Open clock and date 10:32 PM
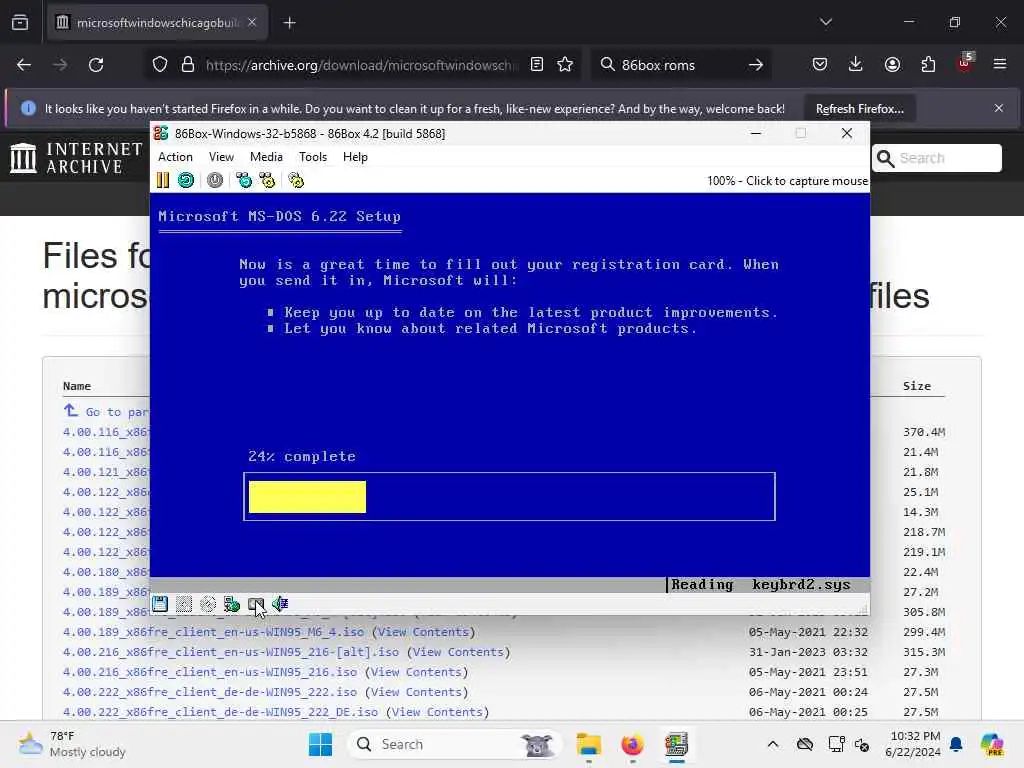This screenshot has height=768, width=1024. (915, 744)
